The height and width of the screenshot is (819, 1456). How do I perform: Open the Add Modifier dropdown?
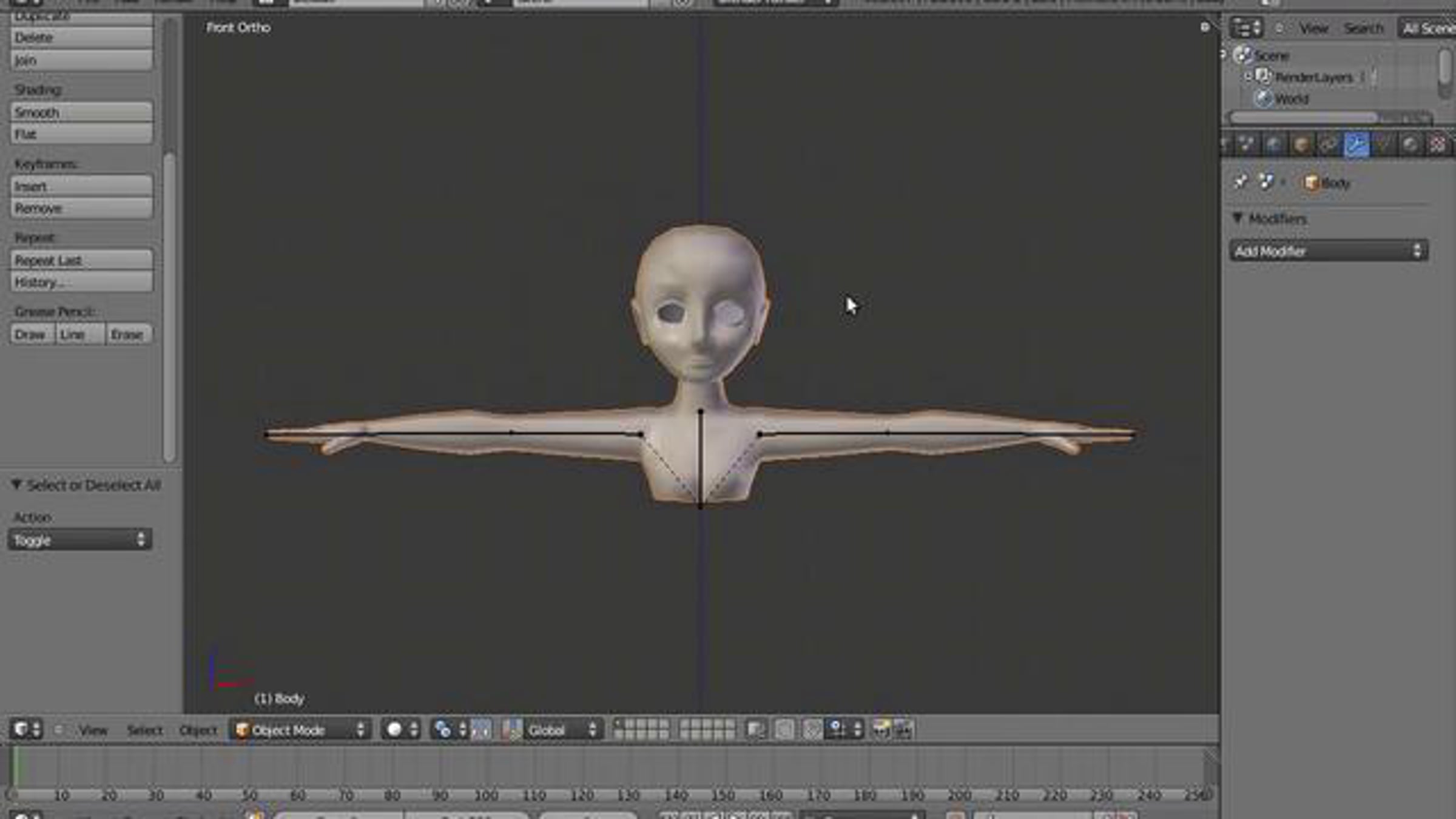(1328, 251)
